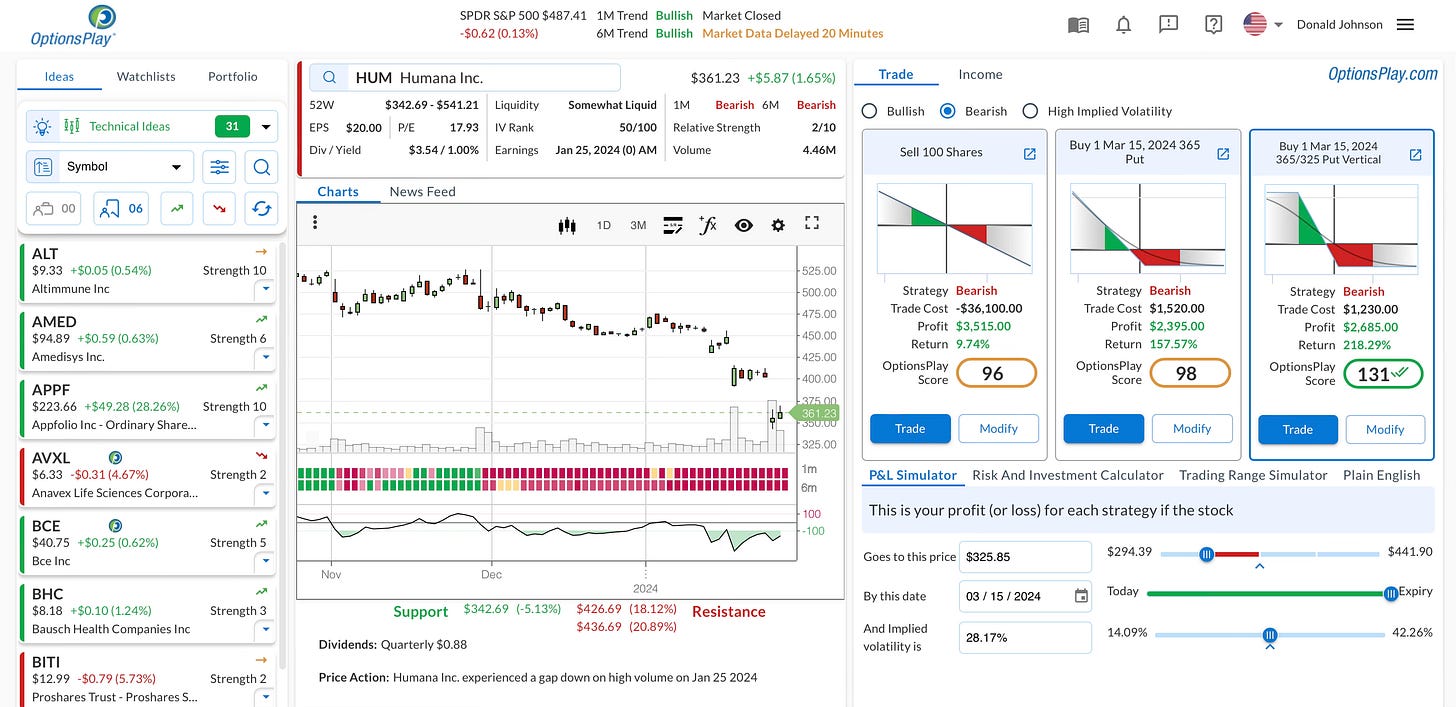This screenshot has width=1456, height=707.
Task: Refresh the ideas list
Action: pyautogui.click(x=261, y=209)
